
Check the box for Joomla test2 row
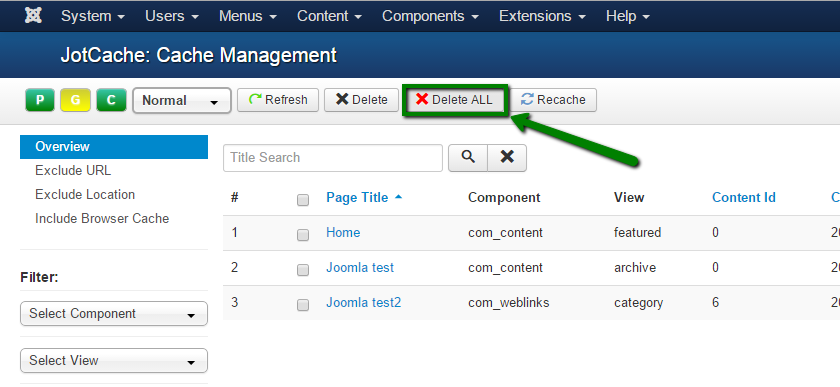point(303,305)
